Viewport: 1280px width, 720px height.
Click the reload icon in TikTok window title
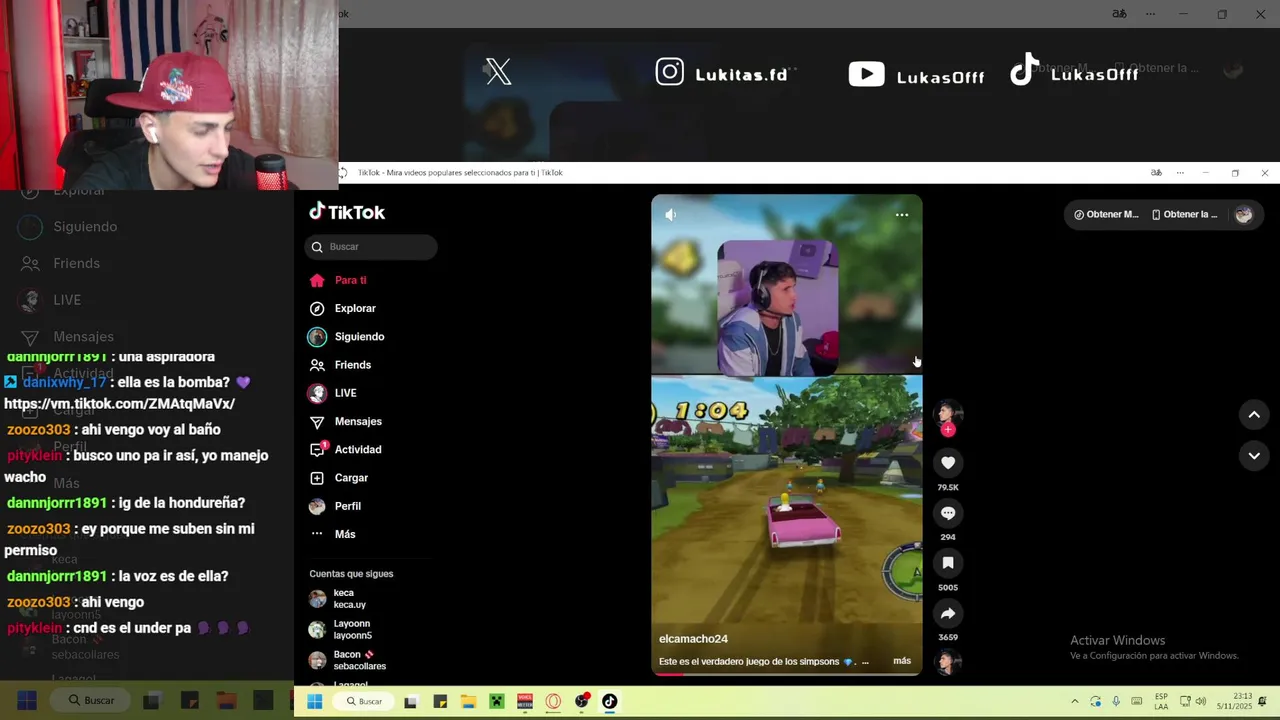[342, 173]
